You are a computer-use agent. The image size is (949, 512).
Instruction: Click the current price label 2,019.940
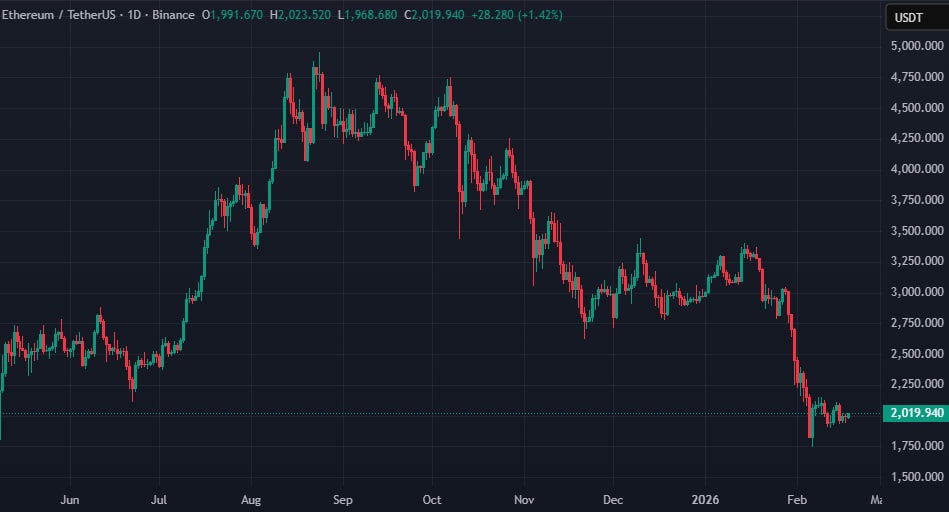916,413
